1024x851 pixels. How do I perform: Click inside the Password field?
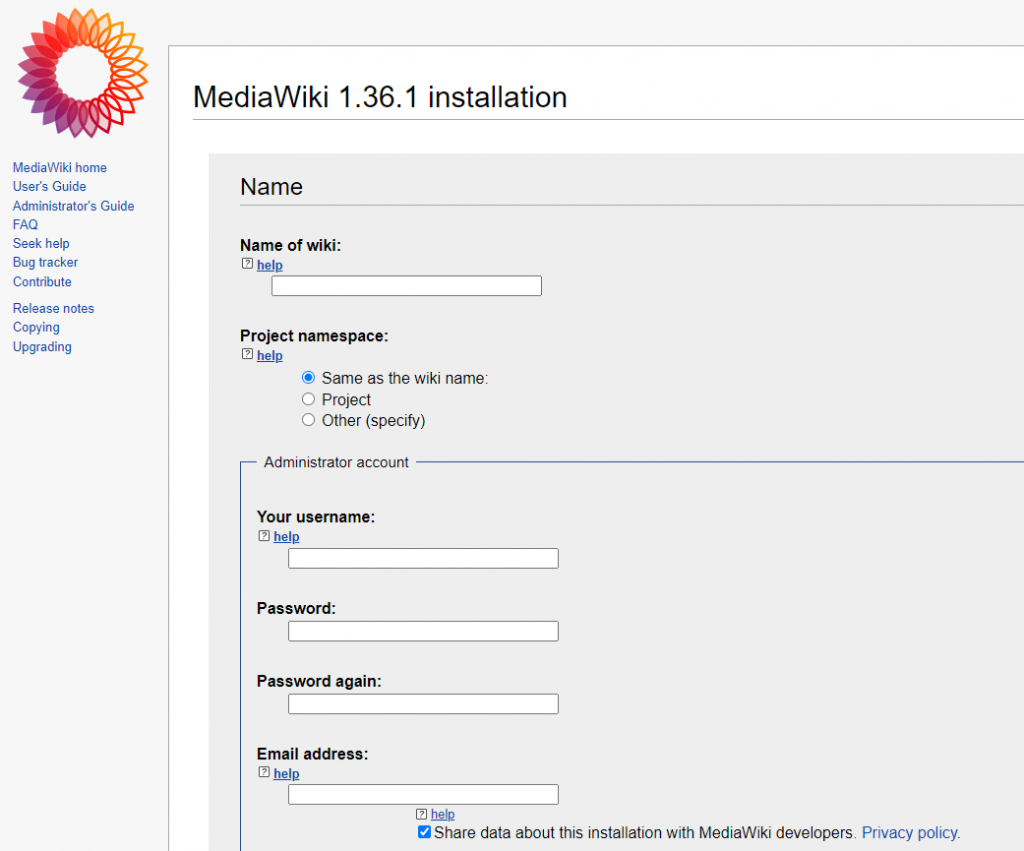tap(422, 630)
